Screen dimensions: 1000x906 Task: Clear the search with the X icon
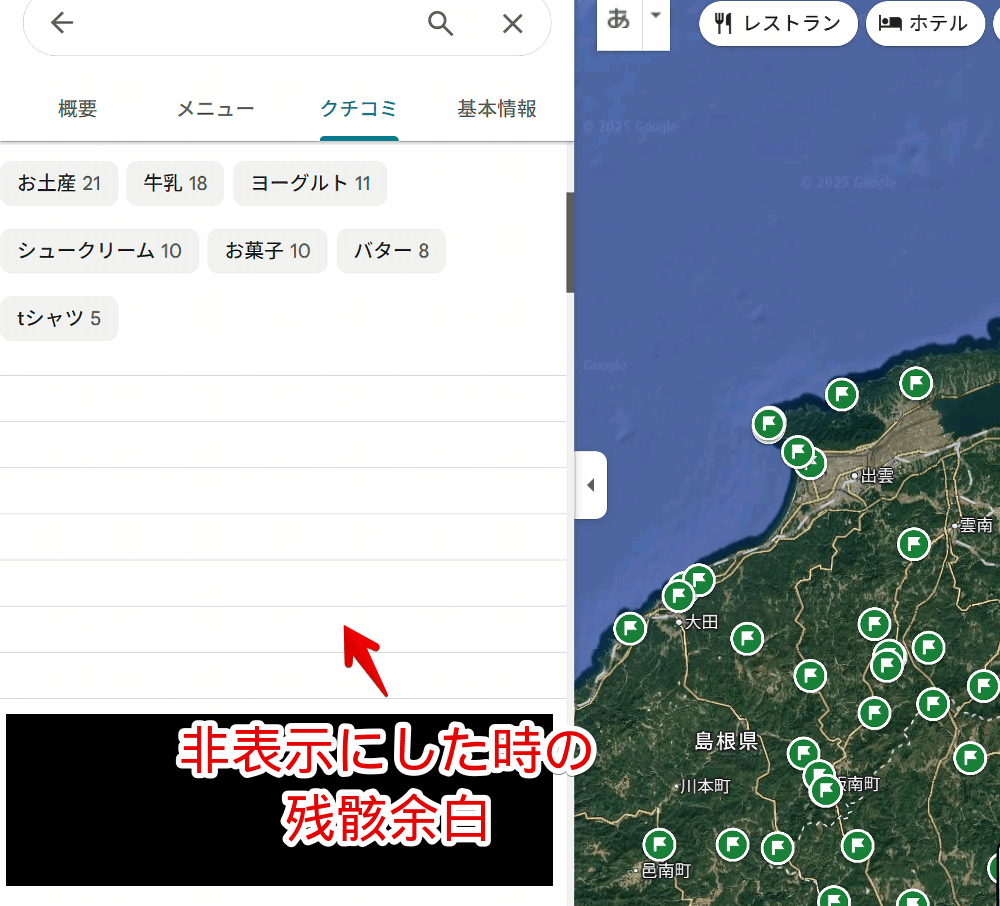(512, 24)
